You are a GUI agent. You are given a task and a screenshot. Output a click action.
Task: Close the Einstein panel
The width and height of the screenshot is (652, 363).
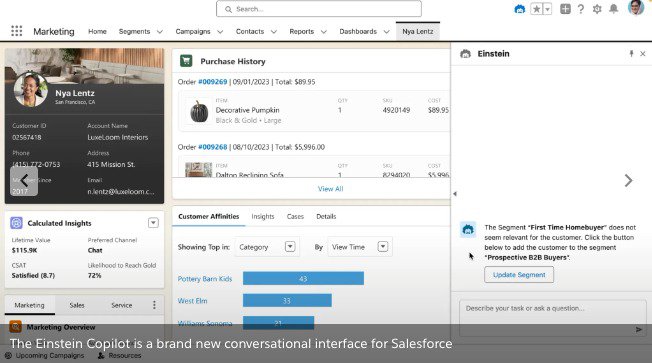[x=643, y=54]
